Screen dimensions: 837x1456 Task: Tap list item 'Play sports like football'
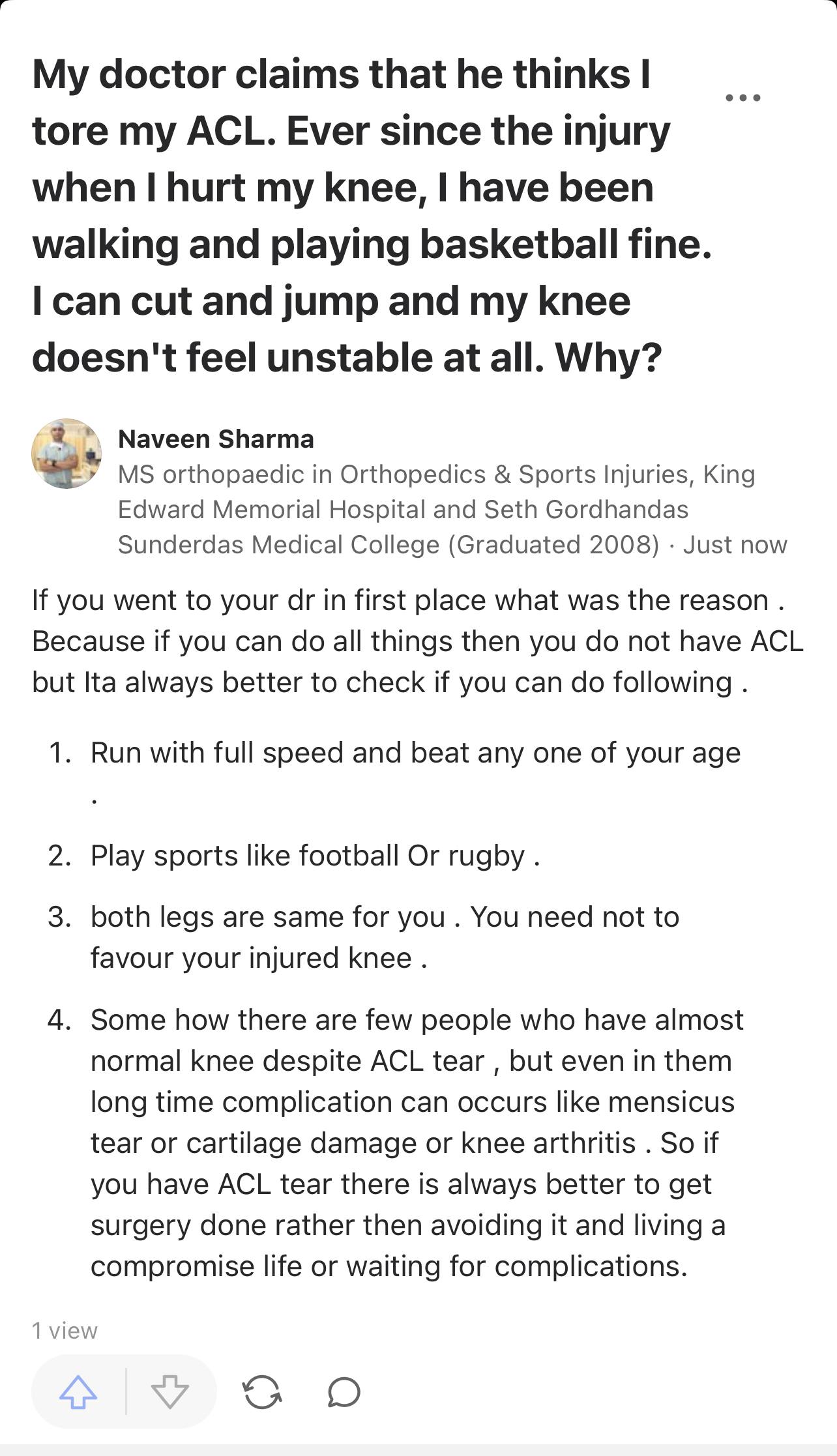(315, 856)
